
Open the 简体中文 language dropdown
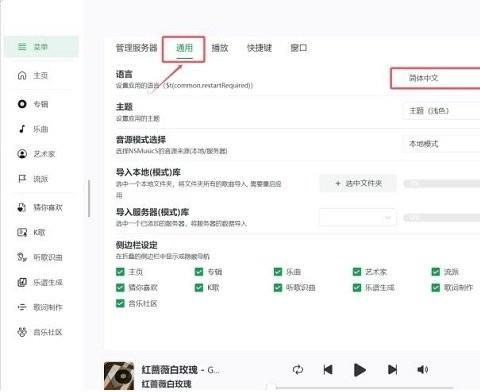point(435,78)
